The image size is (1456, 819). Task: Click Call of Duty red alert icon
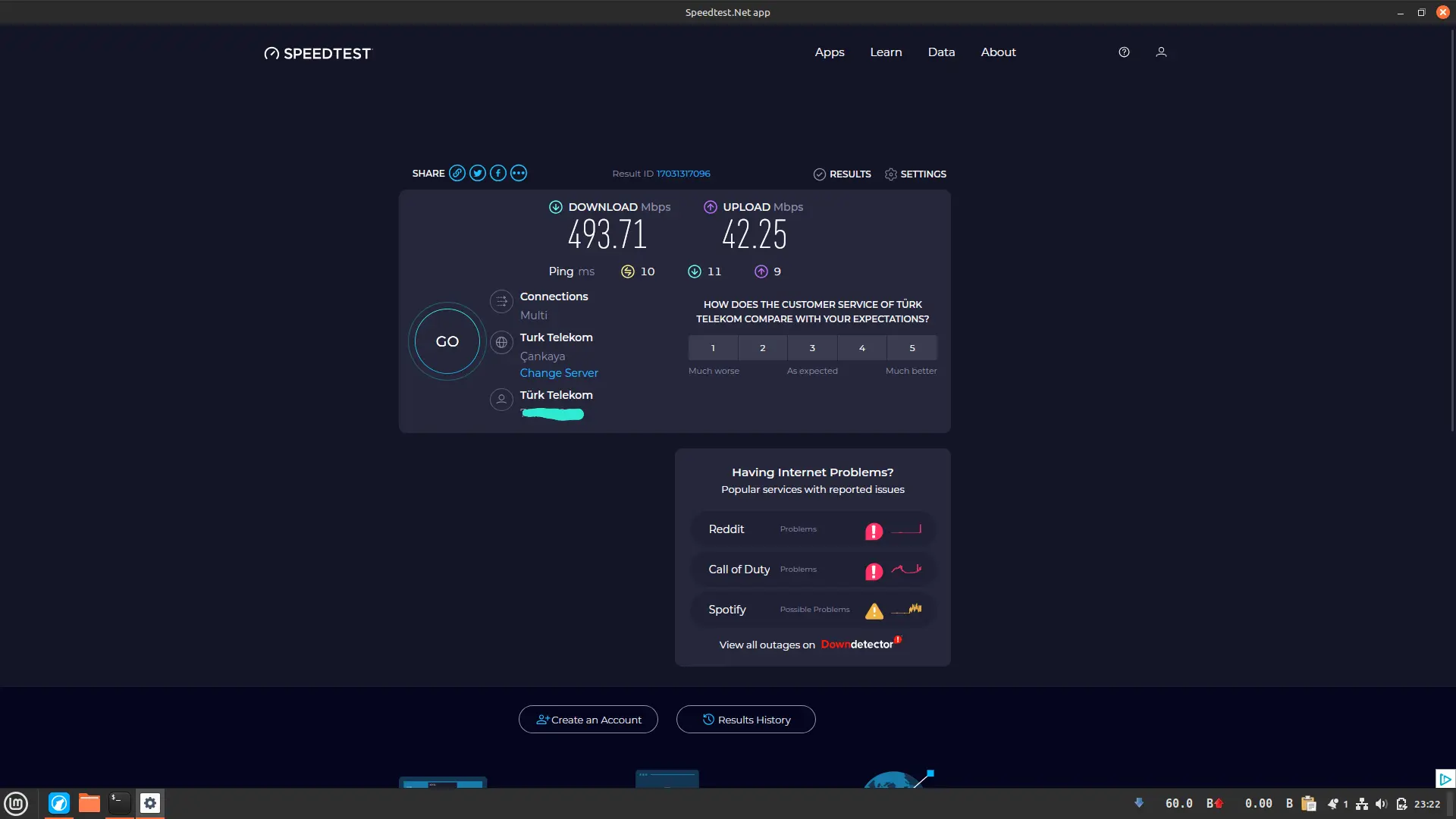(x=874, y=571)
